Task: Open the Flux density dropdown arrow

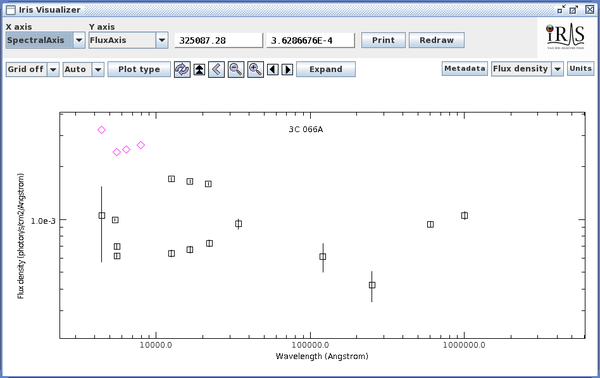Action: click(558, 69)
